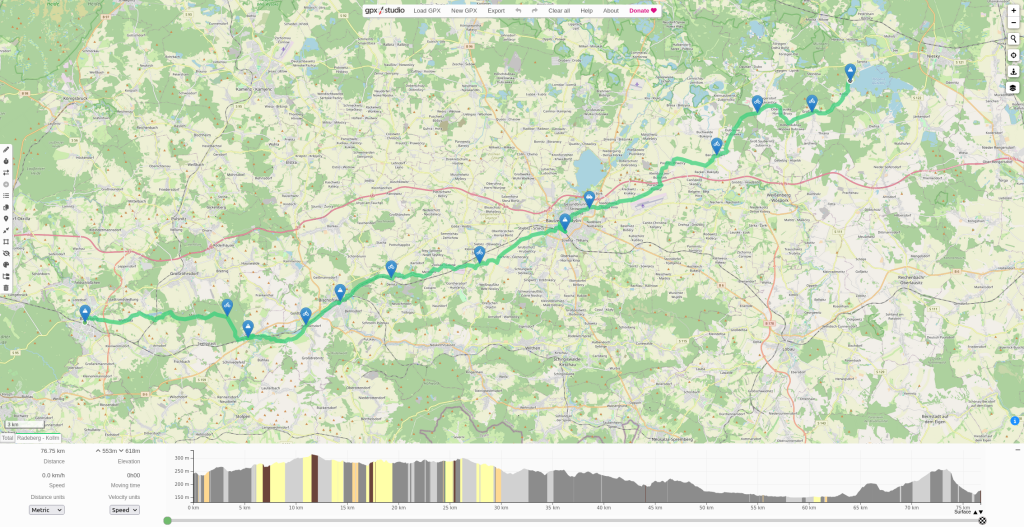Click the add waypoint pin tool
Image resolution: width=1024 pixels, height=527 pixels.
6,218
